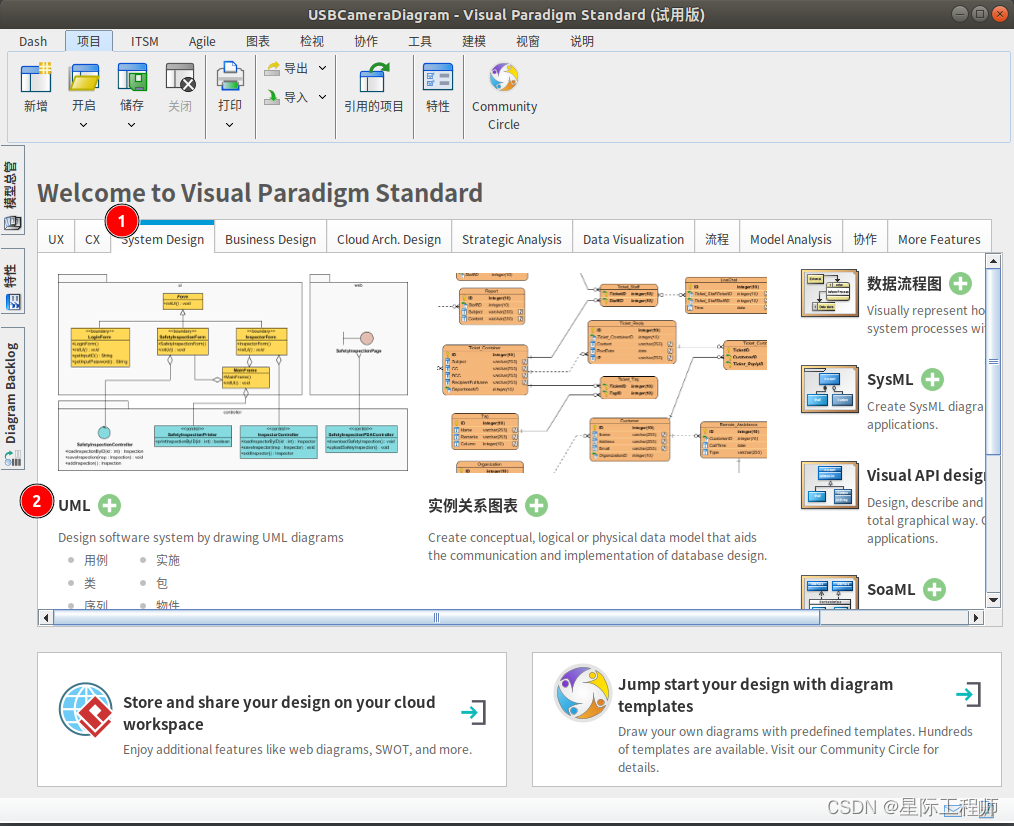The height and width of the screenshot is (826, 1014).
Task: Click the green plus next to 数据流程图
Action: (x=960, y=283)
